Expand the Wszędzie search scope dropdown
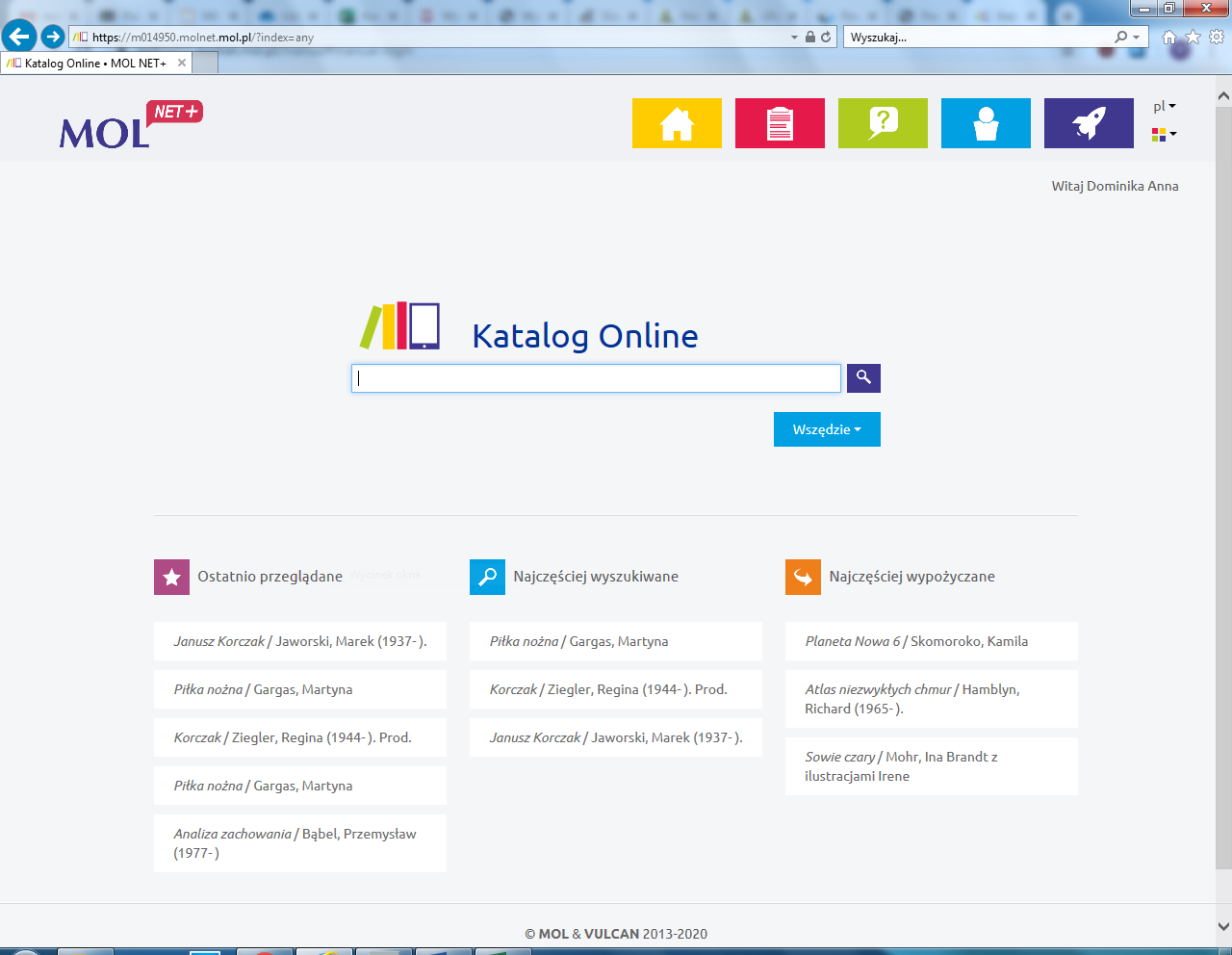 (827, 429)
